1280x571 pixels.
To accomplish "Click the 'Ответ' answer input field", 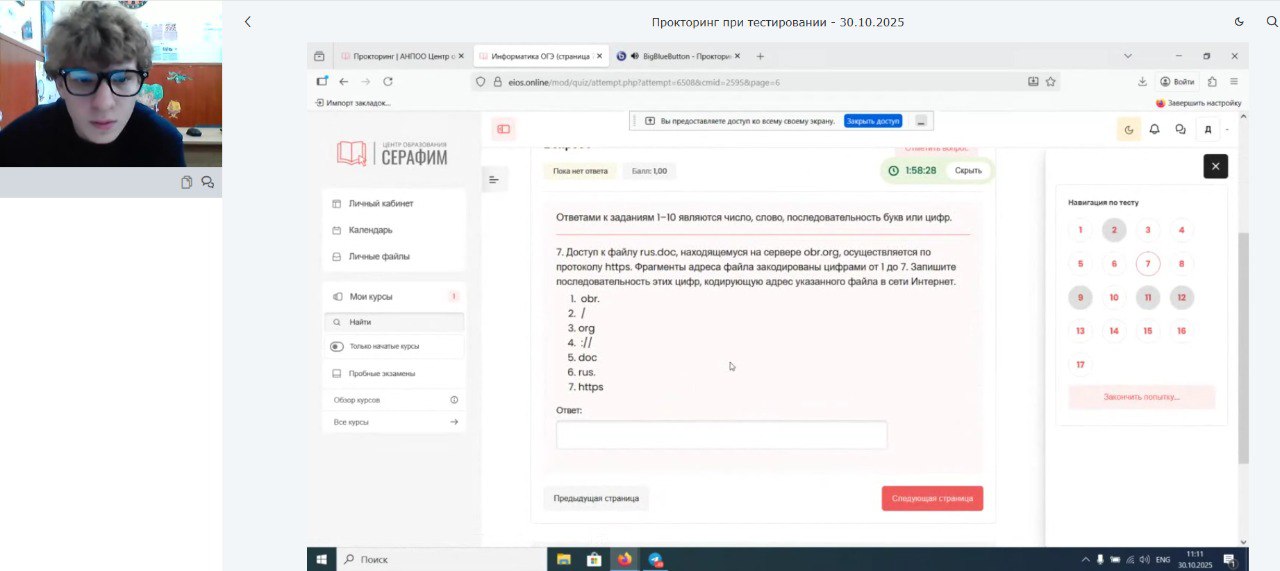I will coord(721,435).
